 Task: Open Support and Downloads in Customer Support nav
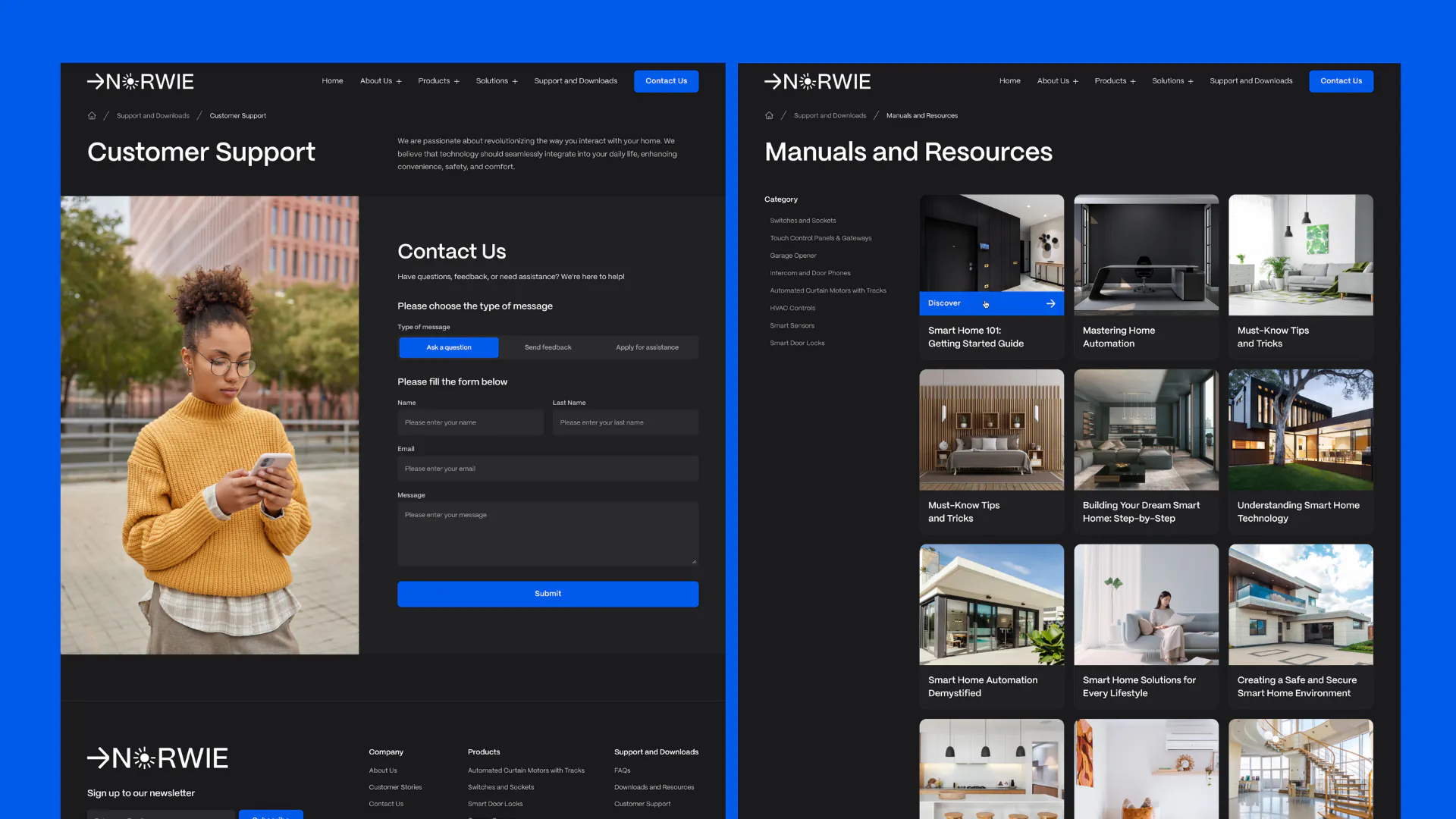(x=576, y=81)
